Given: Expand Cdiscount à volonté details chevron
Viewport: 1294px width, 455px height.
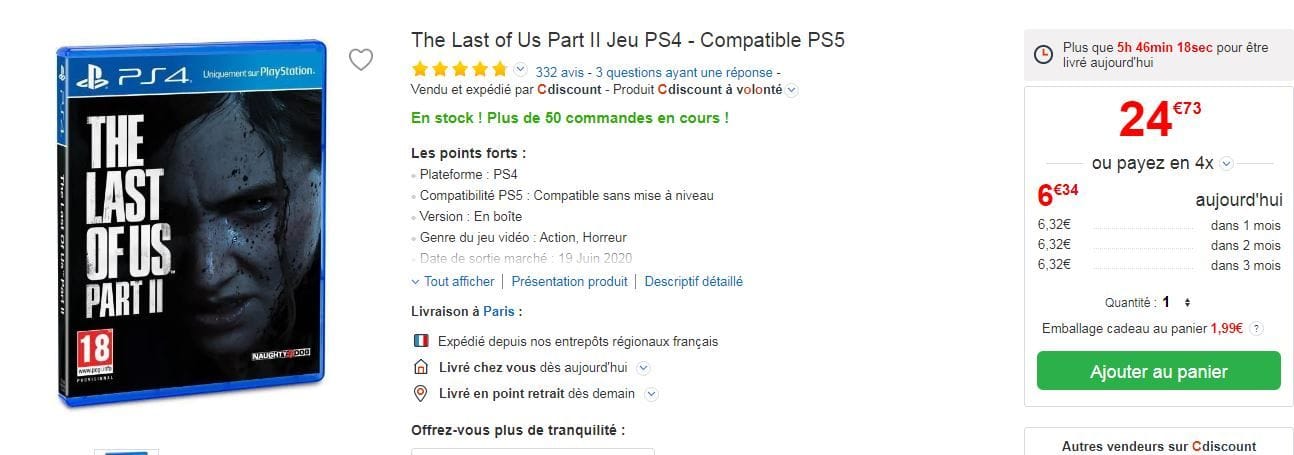Looking at the screenshot, I should 791,90.
